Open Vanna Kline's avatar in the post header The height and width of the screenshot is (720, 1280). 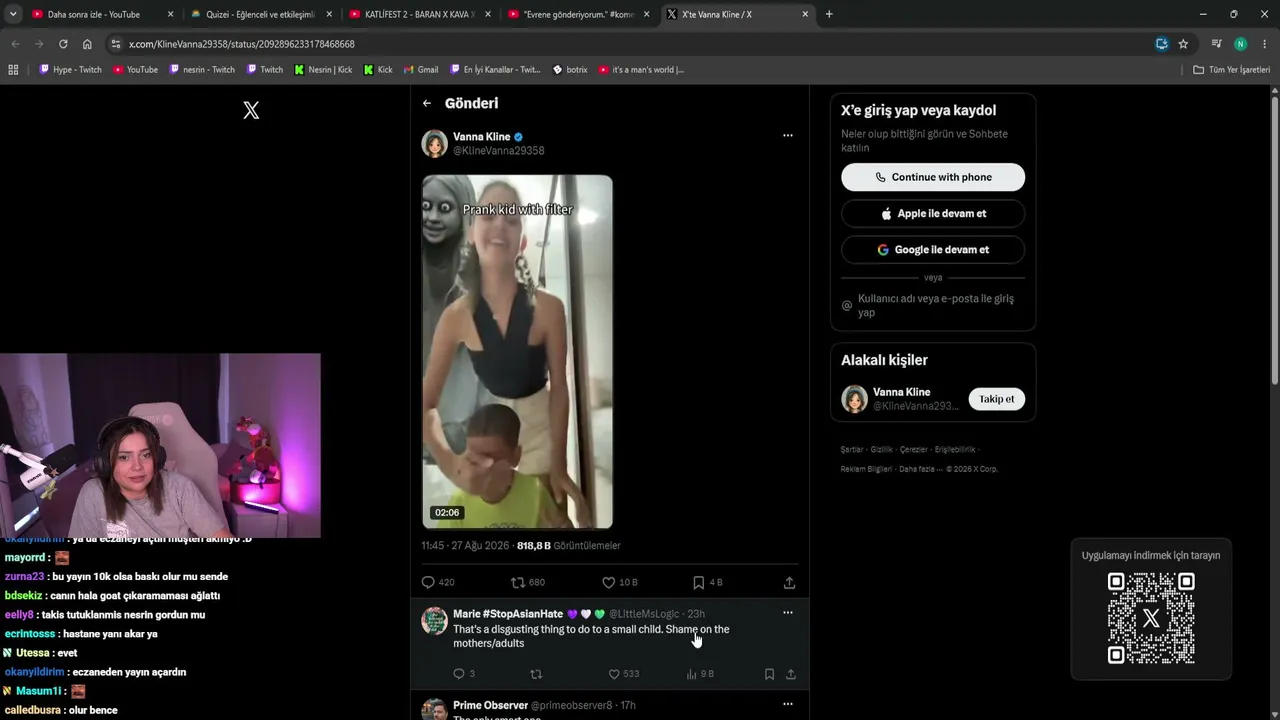point(434,143)
